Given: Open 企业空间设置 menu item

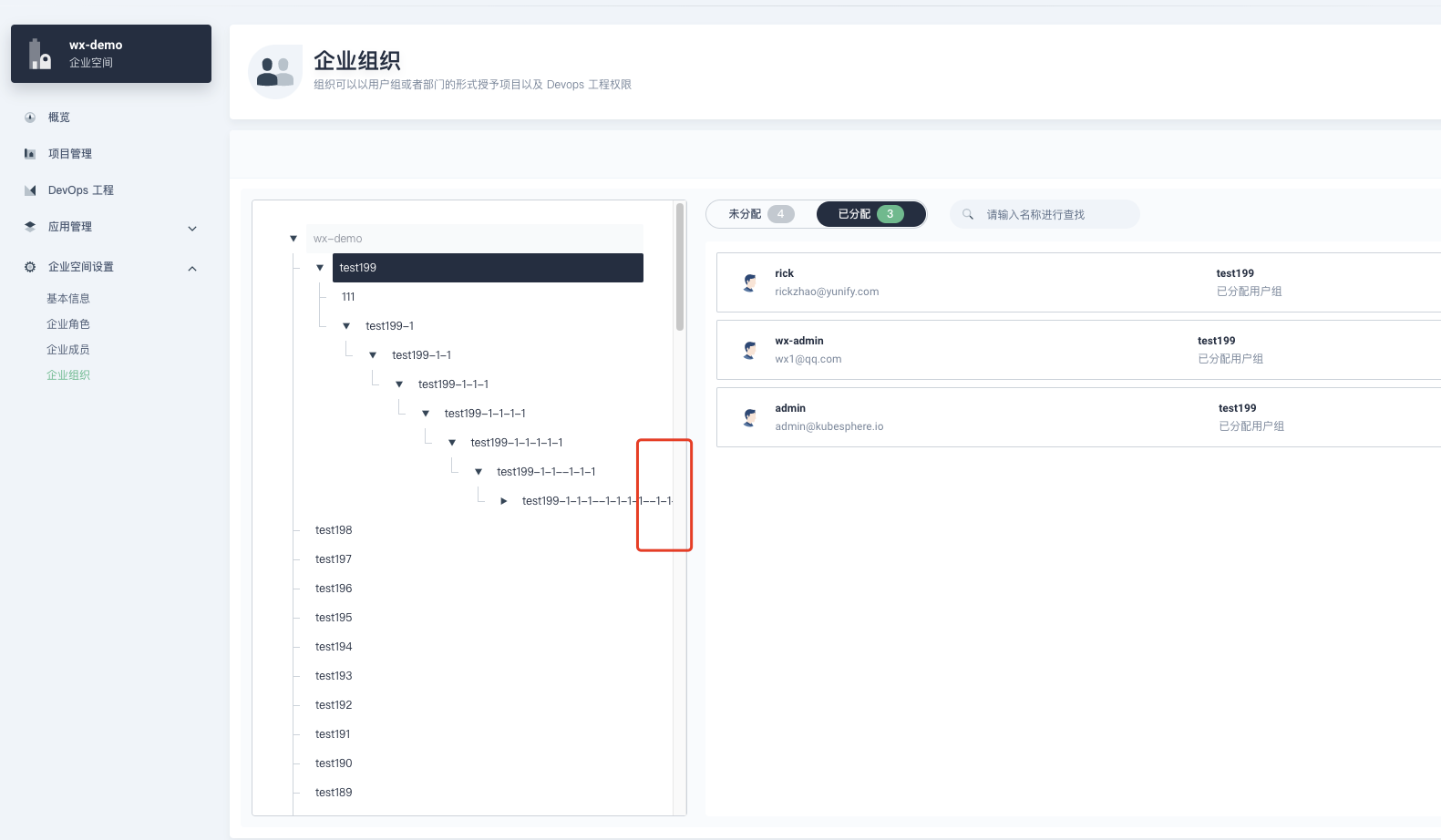Looking at the screenshot, I should pyautogui.click(x=81, y=267).
